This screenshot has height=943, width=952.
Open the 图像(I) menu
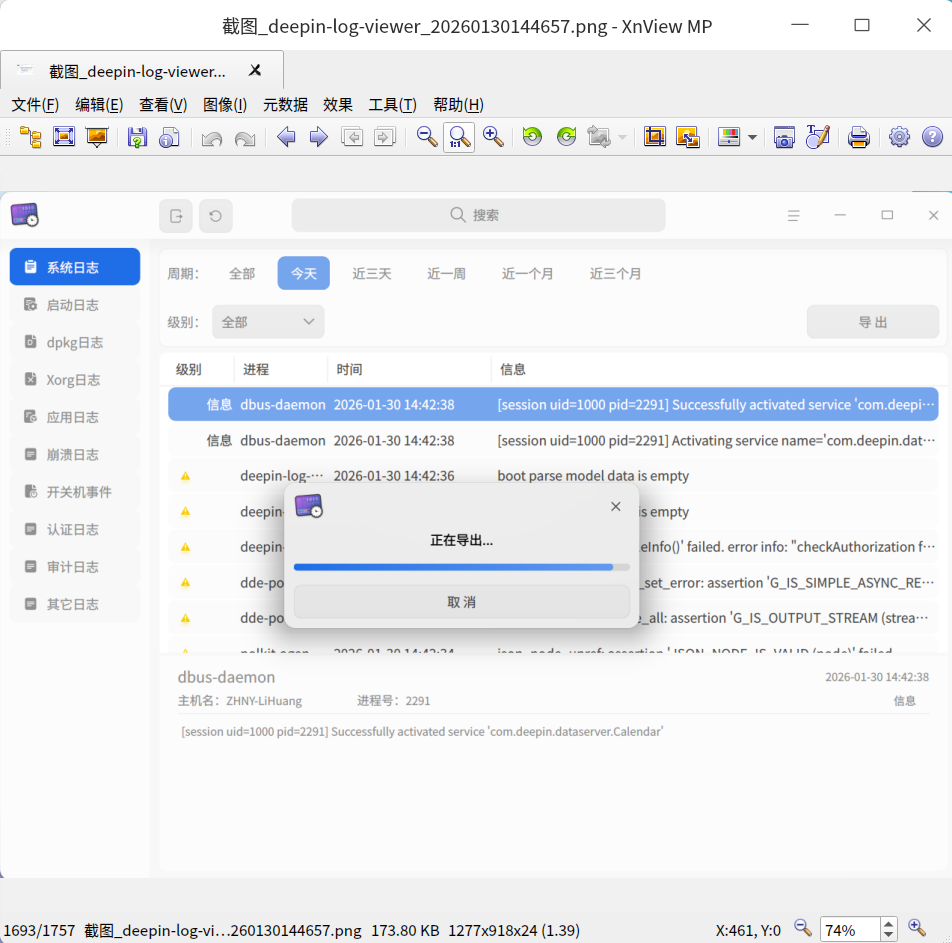(x=225, y=104)
